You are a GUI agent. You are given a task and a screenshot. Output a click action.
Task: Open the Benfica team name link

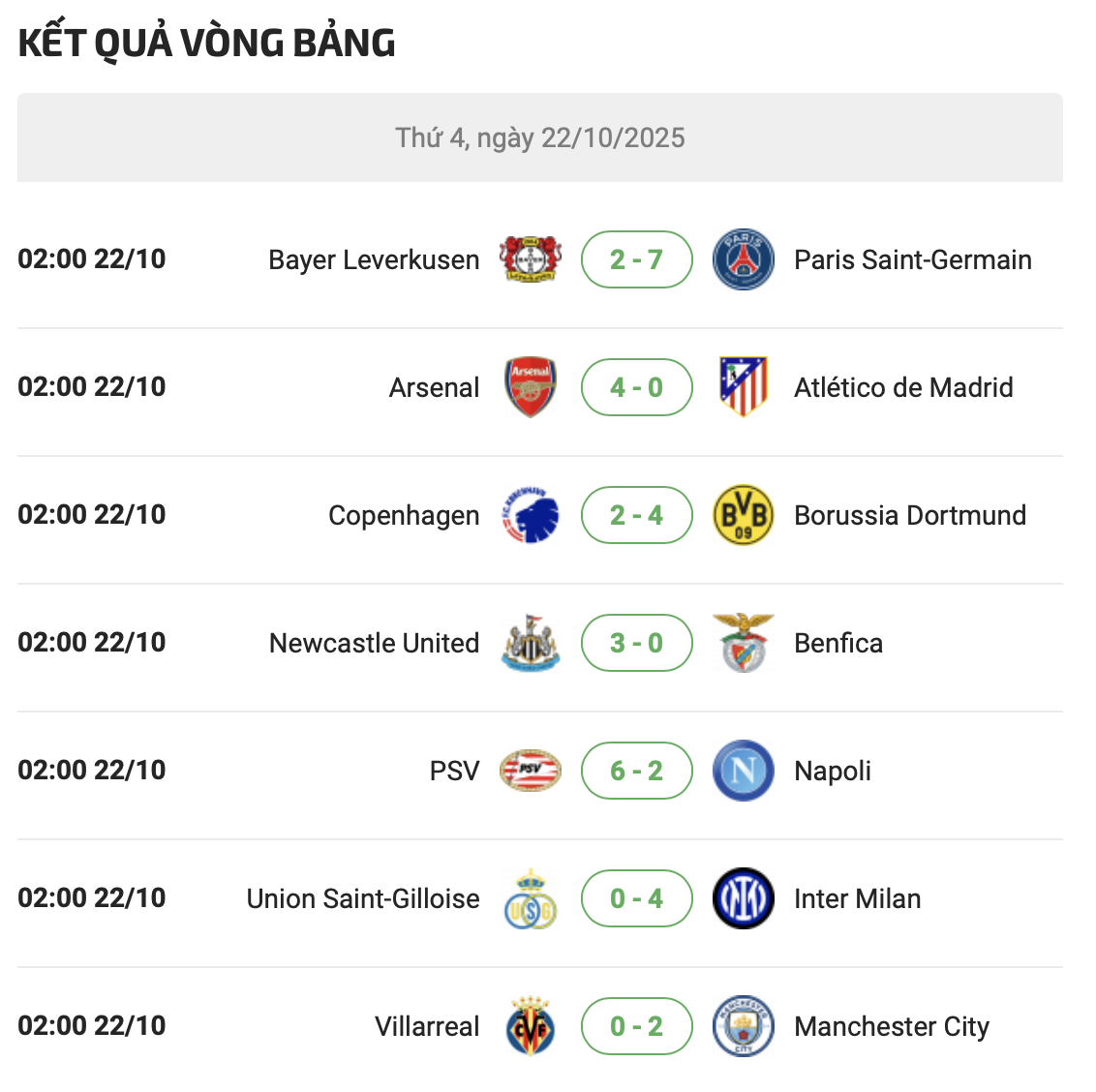pos(837,644)
